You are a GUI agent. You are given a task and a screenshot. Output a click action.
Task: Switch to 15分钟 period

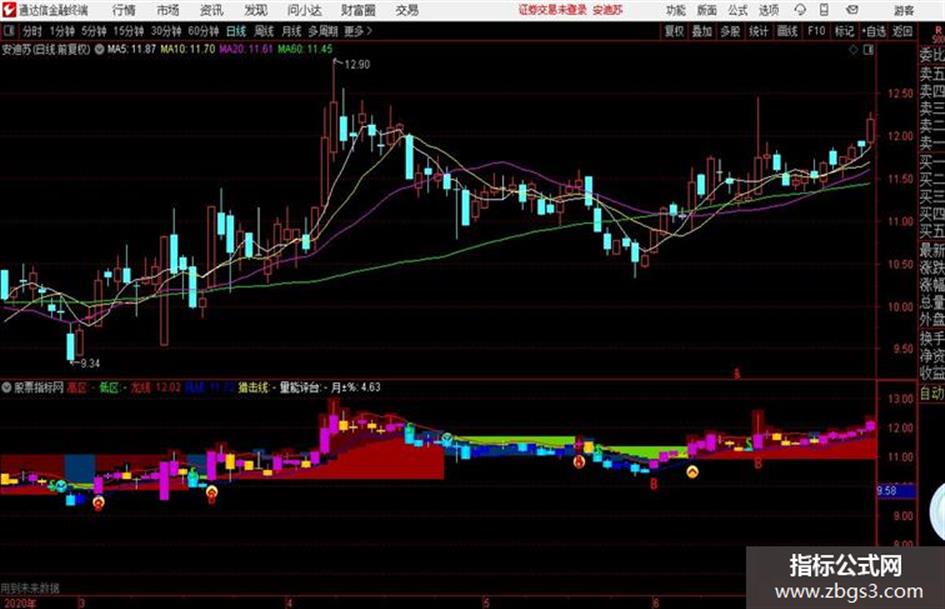[129, 31]
